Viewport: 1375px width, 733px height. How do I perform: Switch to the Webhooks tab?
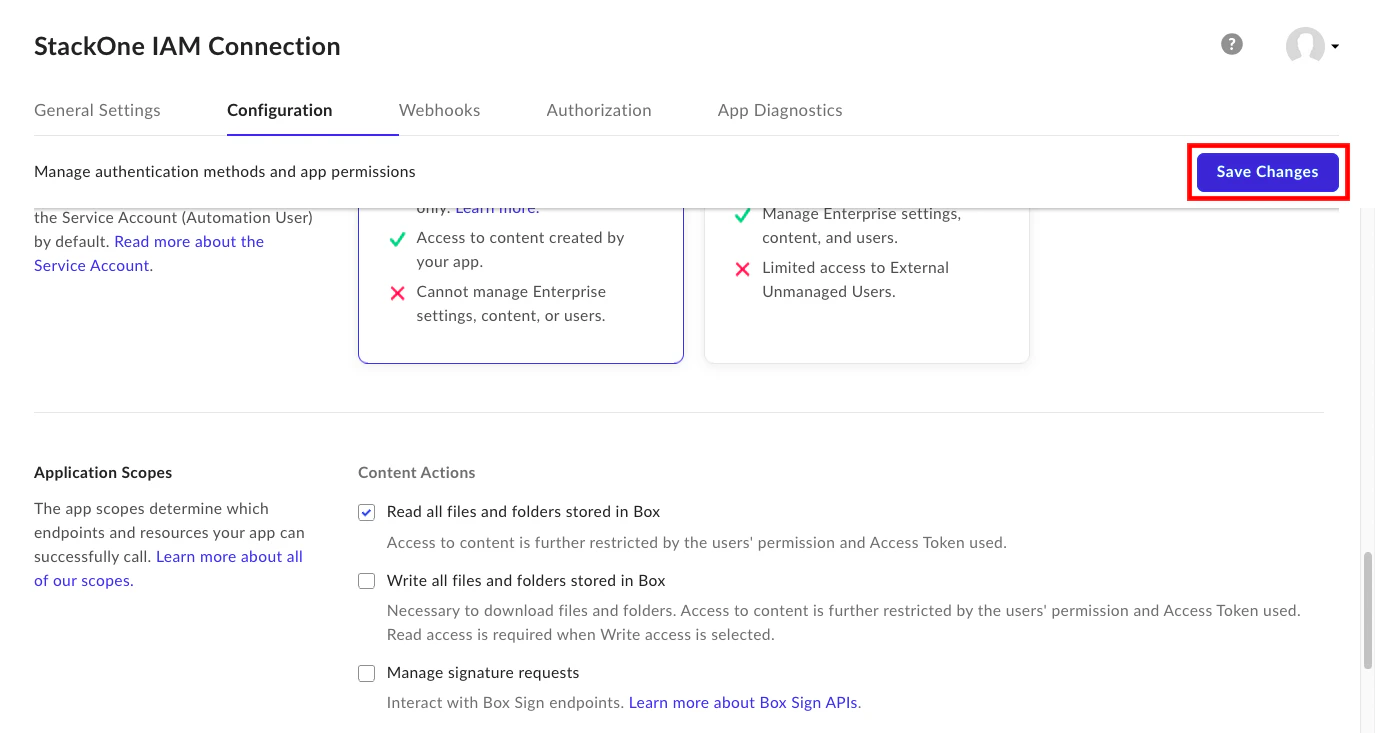pyautogui.click(x=439, y=110)
